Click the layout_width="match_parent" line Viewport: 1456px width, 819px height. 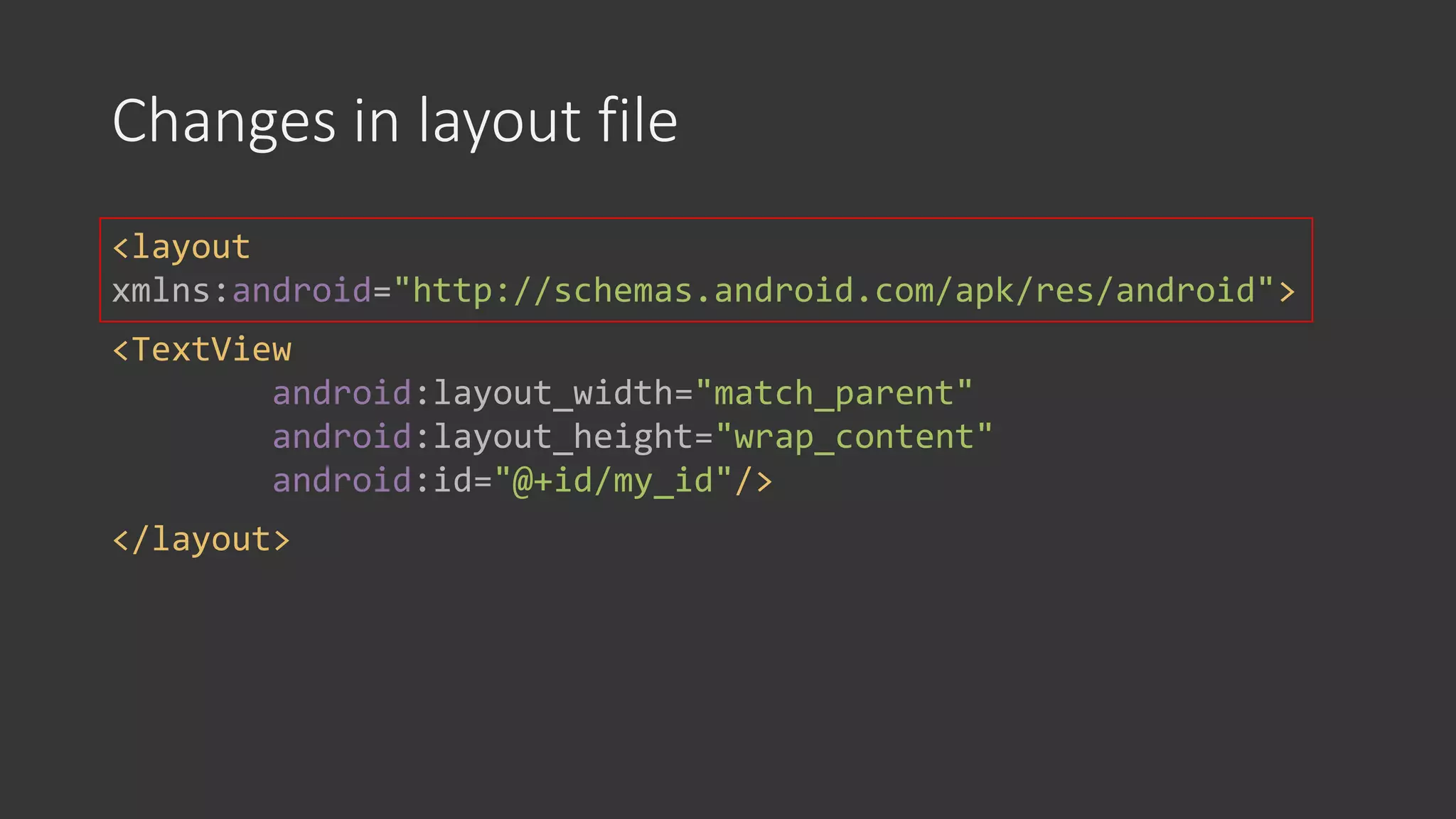coord(622,393)
